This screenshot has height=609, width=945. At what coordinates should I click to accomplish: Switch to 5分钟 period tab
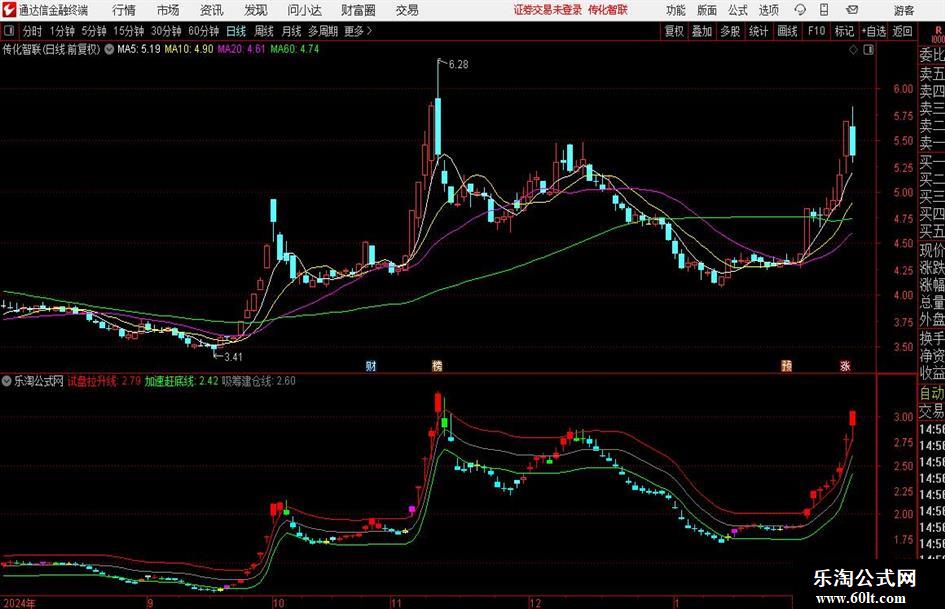click(x=94, y=31)
